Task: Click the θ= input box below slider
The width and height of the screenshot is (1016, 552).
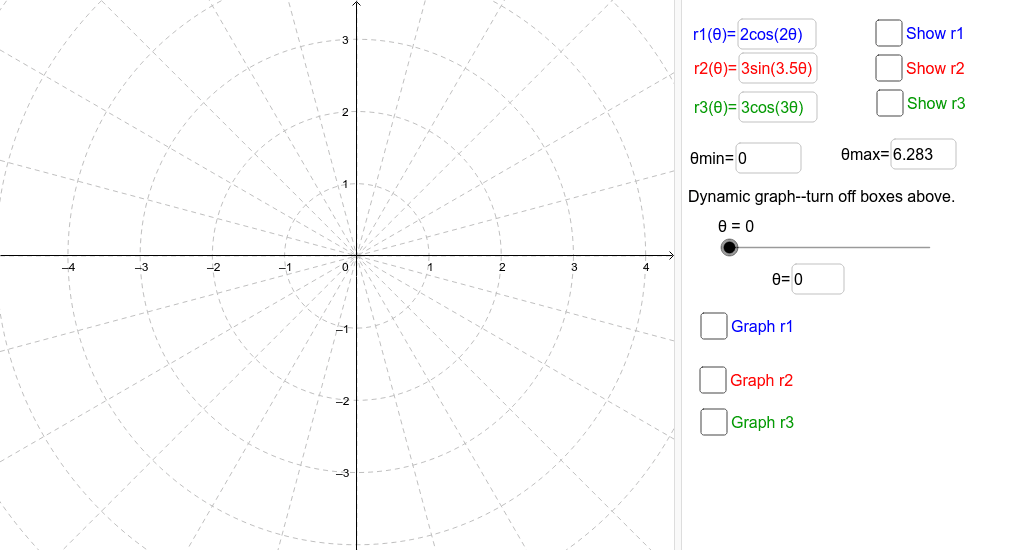Action: click(817, 280)
